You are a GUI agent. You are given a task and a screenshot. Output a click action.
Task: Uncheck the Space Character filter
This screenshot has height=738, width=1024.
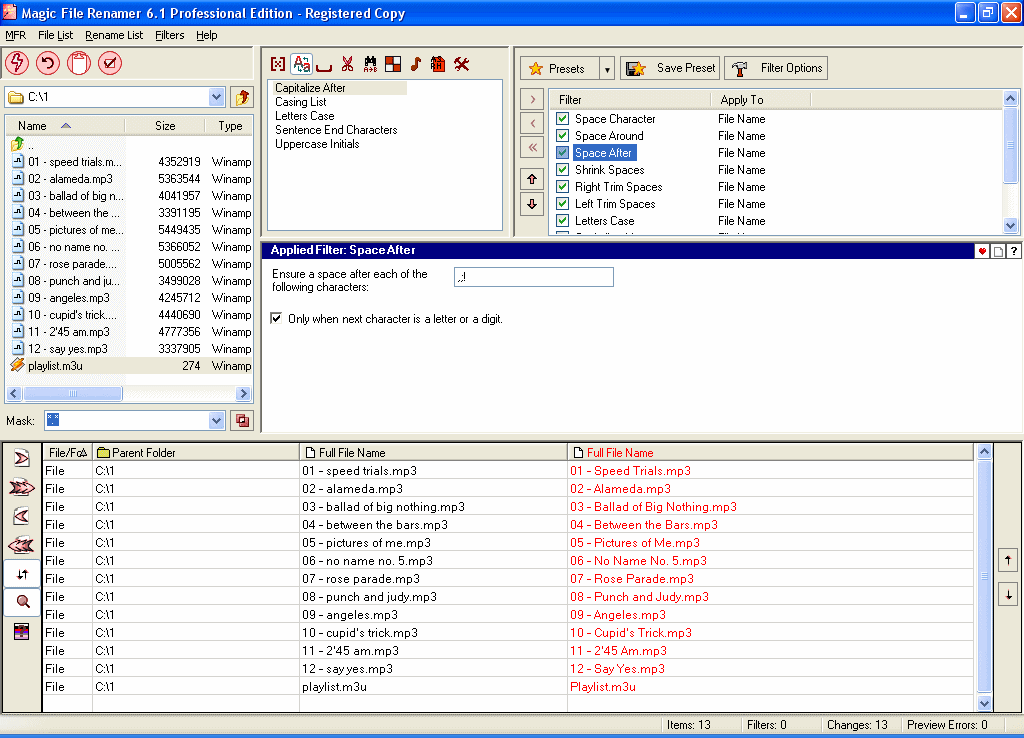coord(563,119)
